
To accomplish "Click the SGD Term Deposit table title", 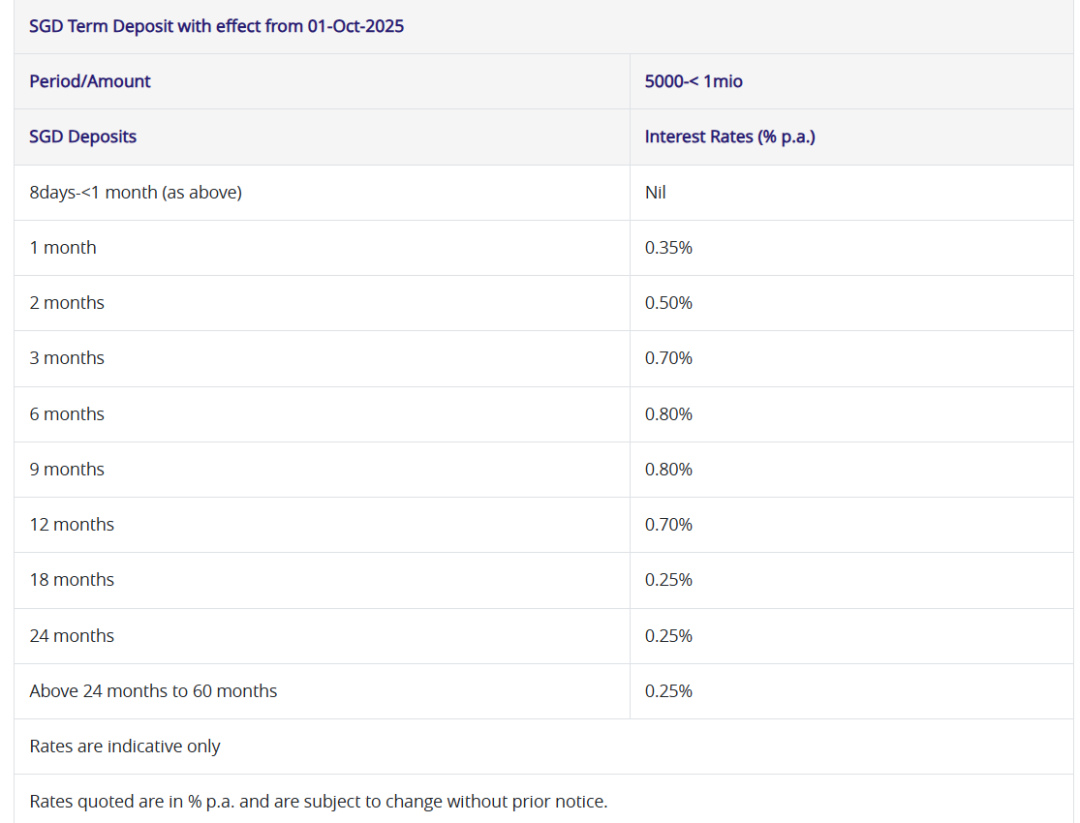I will coord(216,27).
